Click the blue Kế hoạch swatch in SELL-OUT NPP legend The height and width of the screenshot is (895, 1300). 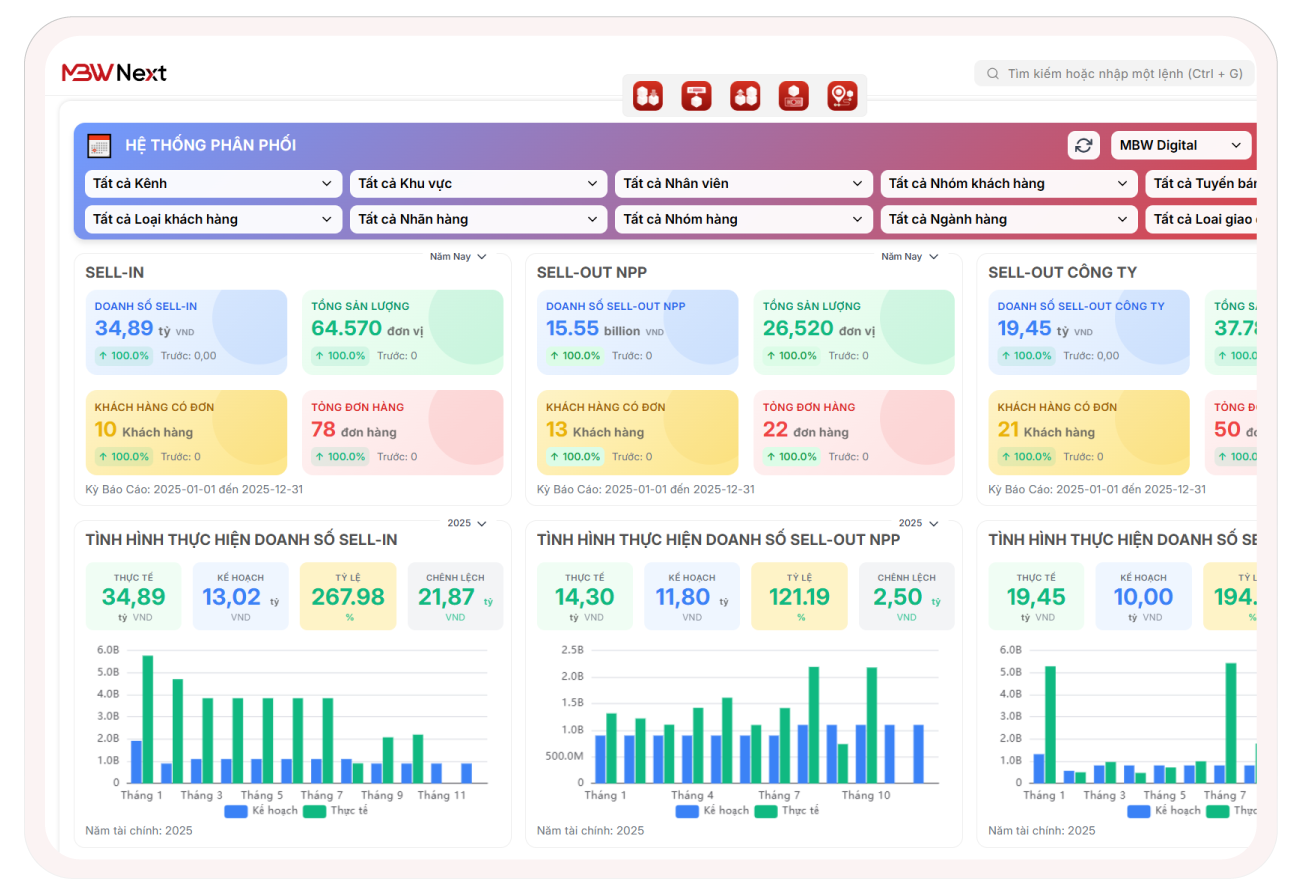point(687,811)
